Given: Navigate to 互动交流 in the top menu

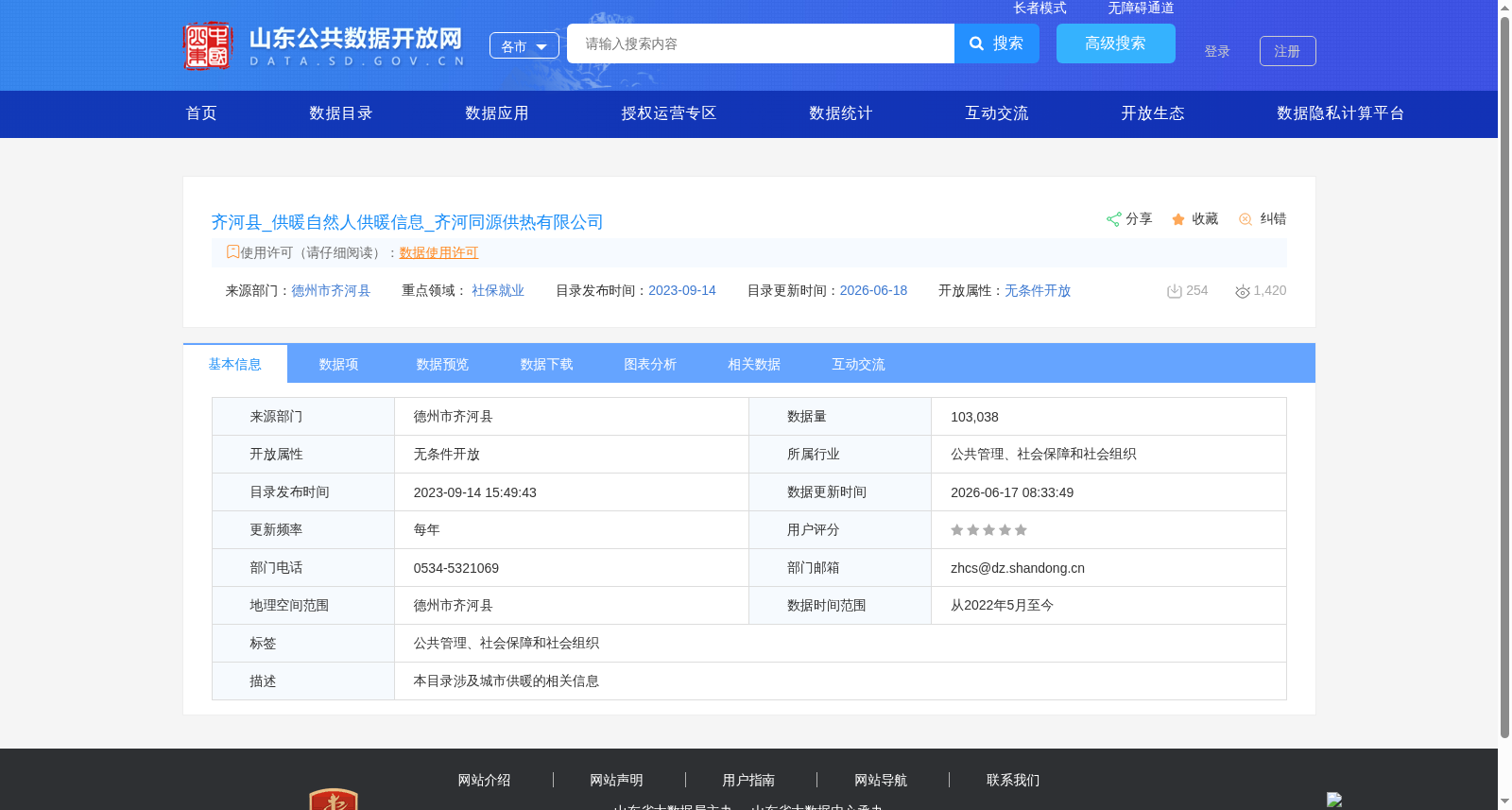Looking at the screenshot, I should click(997, 113).
